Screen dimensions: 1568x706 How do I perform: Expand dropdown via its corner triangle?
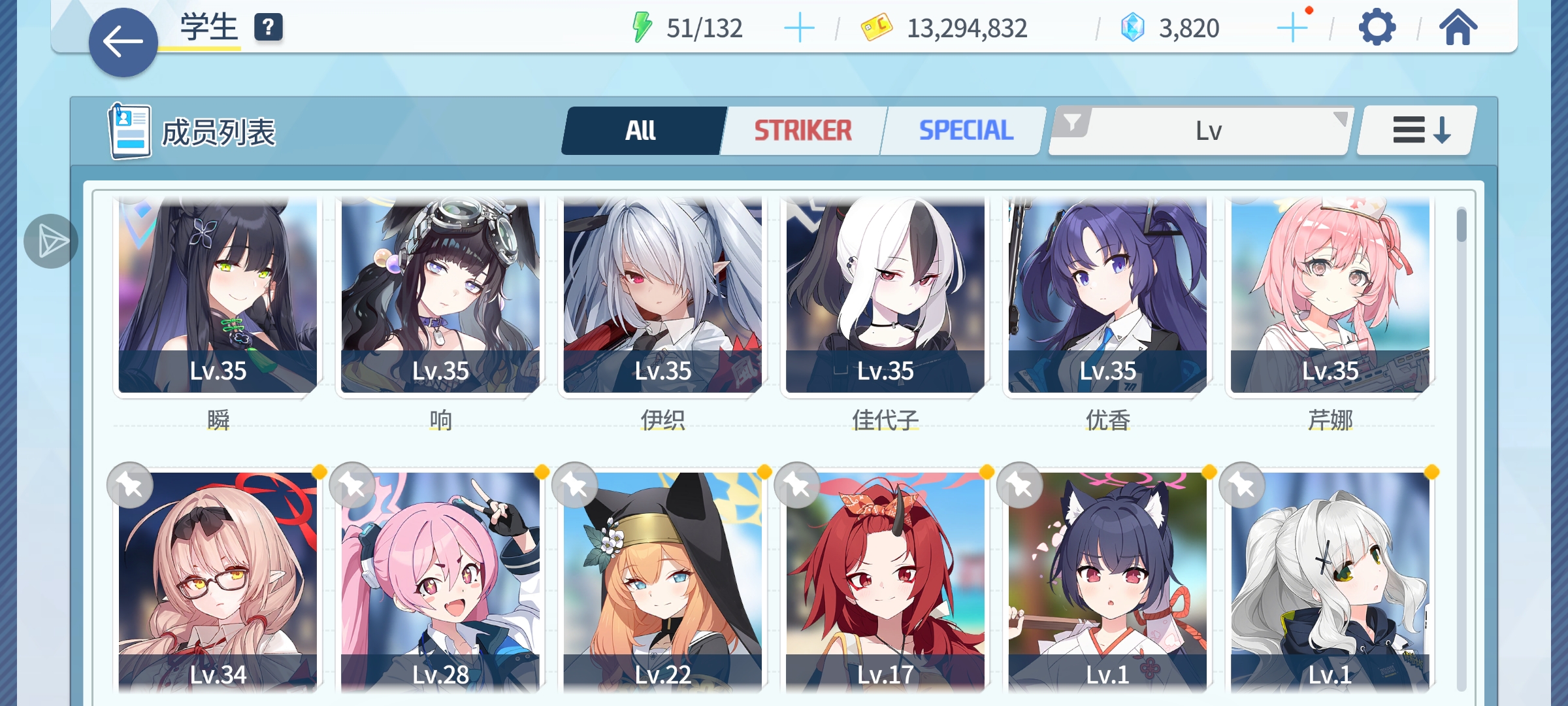(1340, 118)
